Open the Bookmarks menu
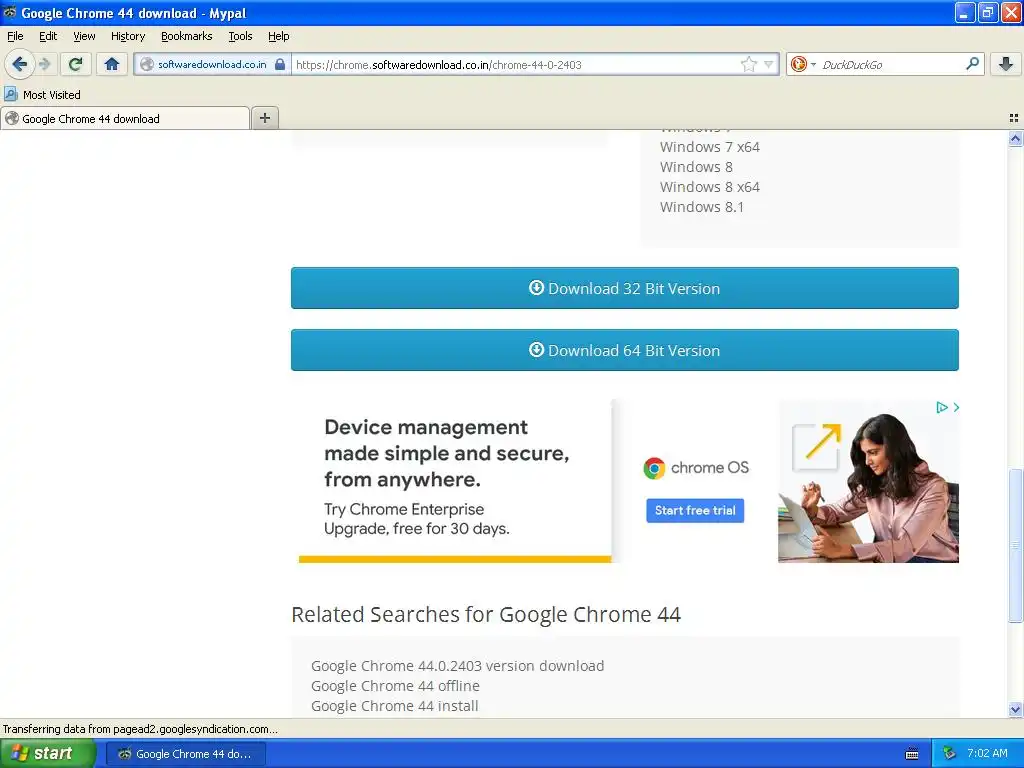 pos(187,36)
